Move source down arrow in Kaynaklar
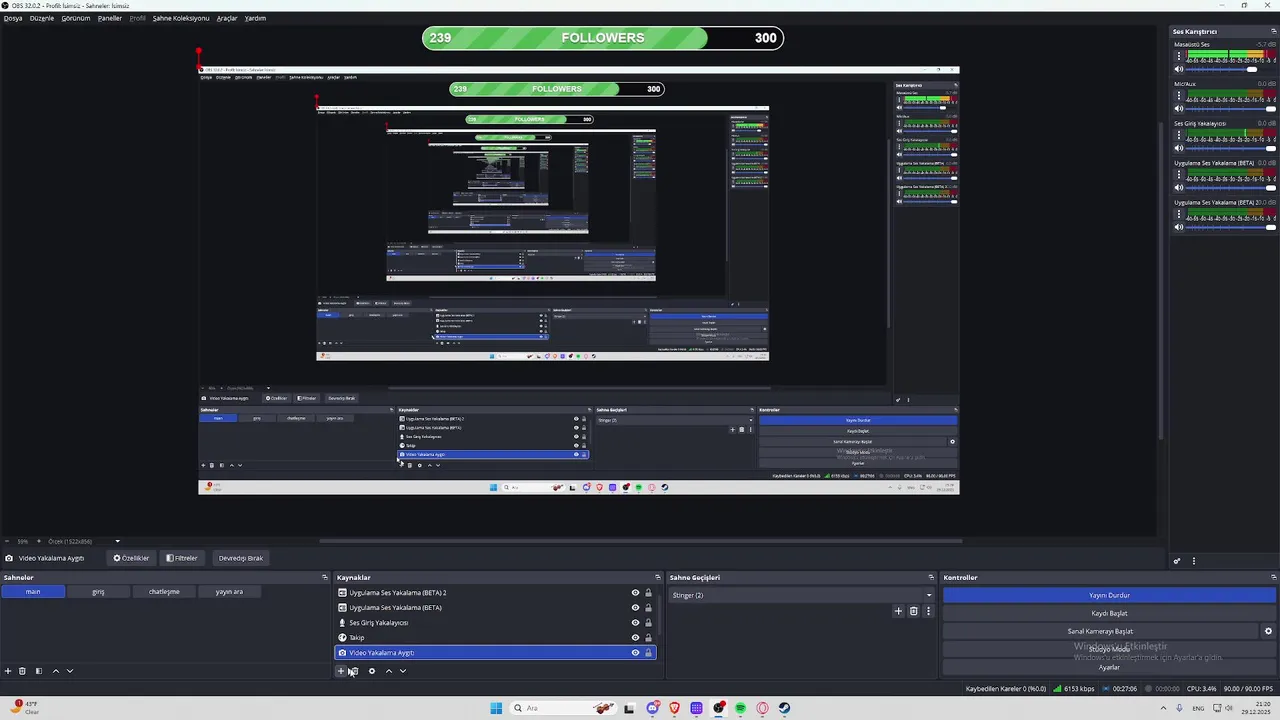This screenshot has height=720, width=1280. point(403,671)
